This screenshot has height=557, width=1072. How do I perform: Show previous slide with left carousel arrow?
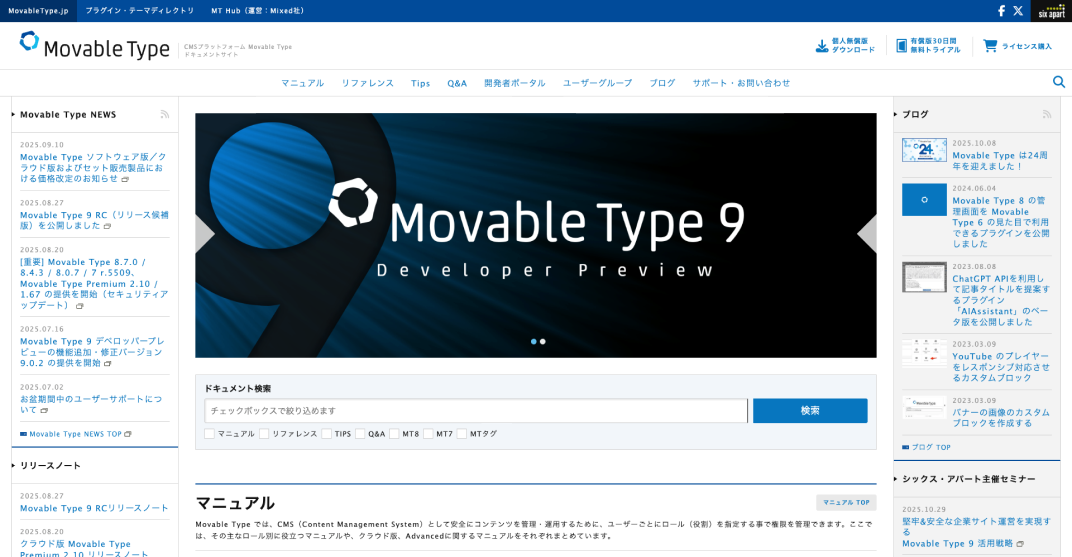pos(205,234)
